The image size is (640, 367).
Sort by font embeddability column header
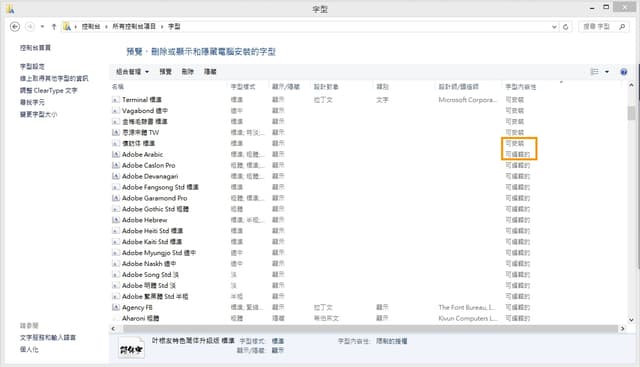[520, 87]
